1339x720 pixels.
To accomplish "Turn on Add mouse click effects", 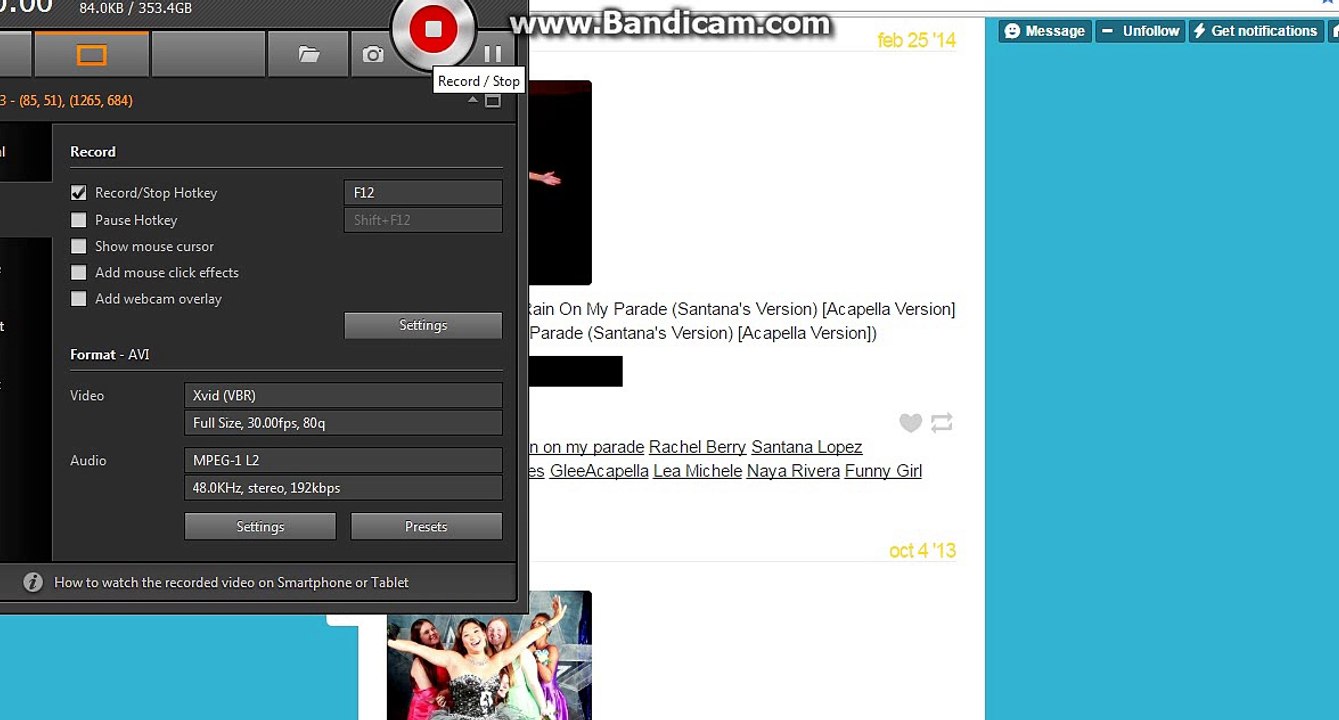I will click(x=79, y=272).
